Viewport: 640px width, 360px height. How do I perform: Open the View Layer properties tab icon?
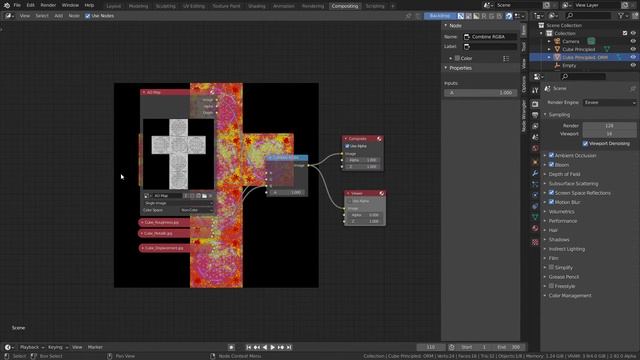[x=535, y=126]
